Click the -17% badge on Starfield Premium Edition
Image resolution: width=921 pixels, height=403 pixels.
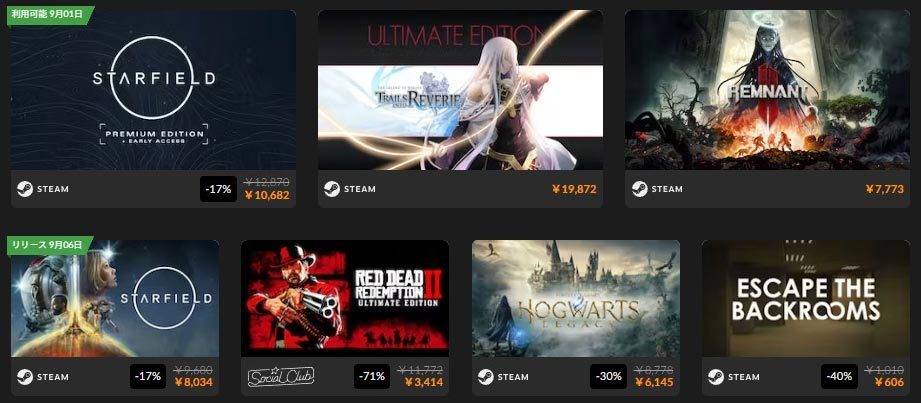pyautogui.click(x=219, y=189)
